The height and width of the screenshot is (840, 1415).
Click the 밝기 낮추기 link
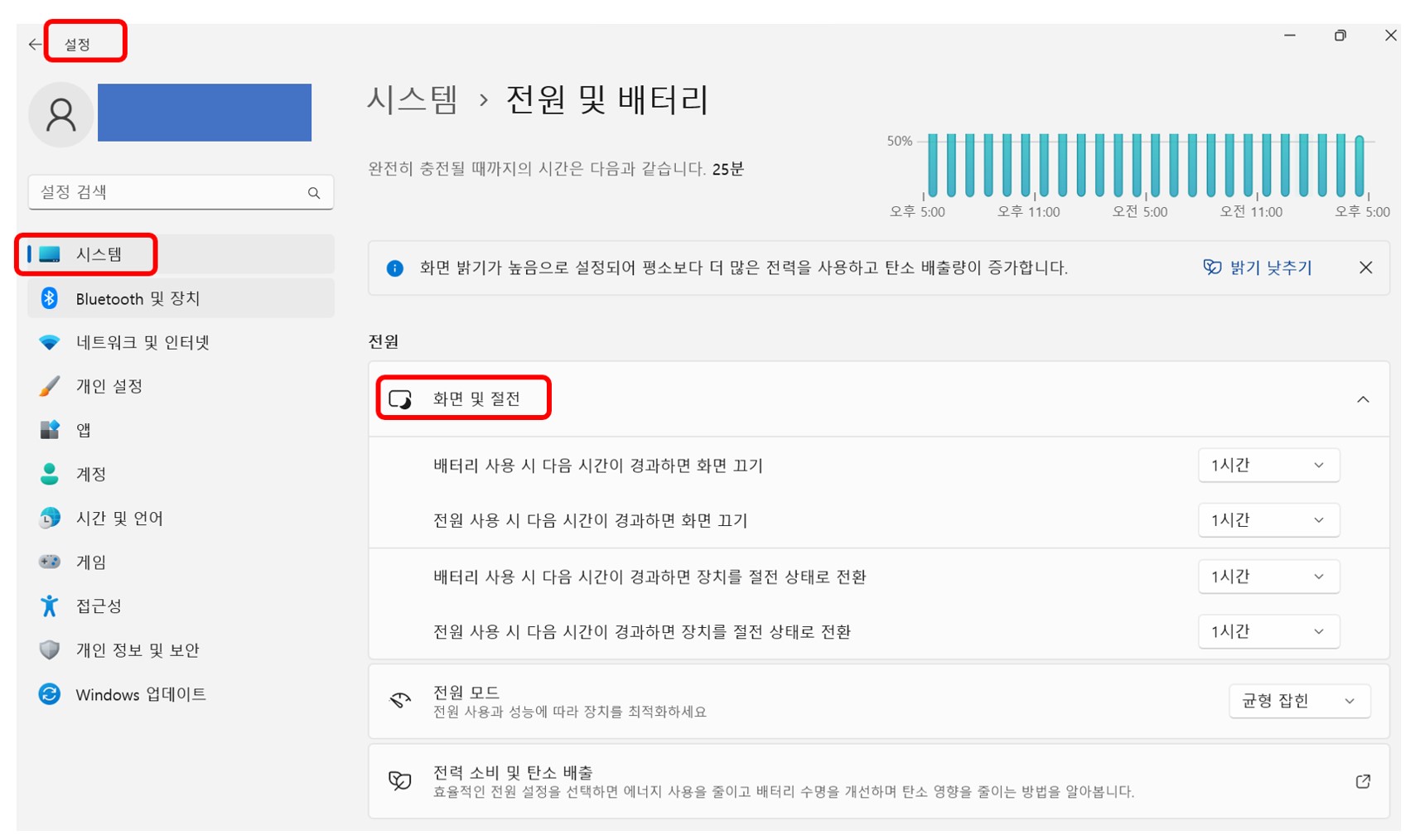[1258, 268]
